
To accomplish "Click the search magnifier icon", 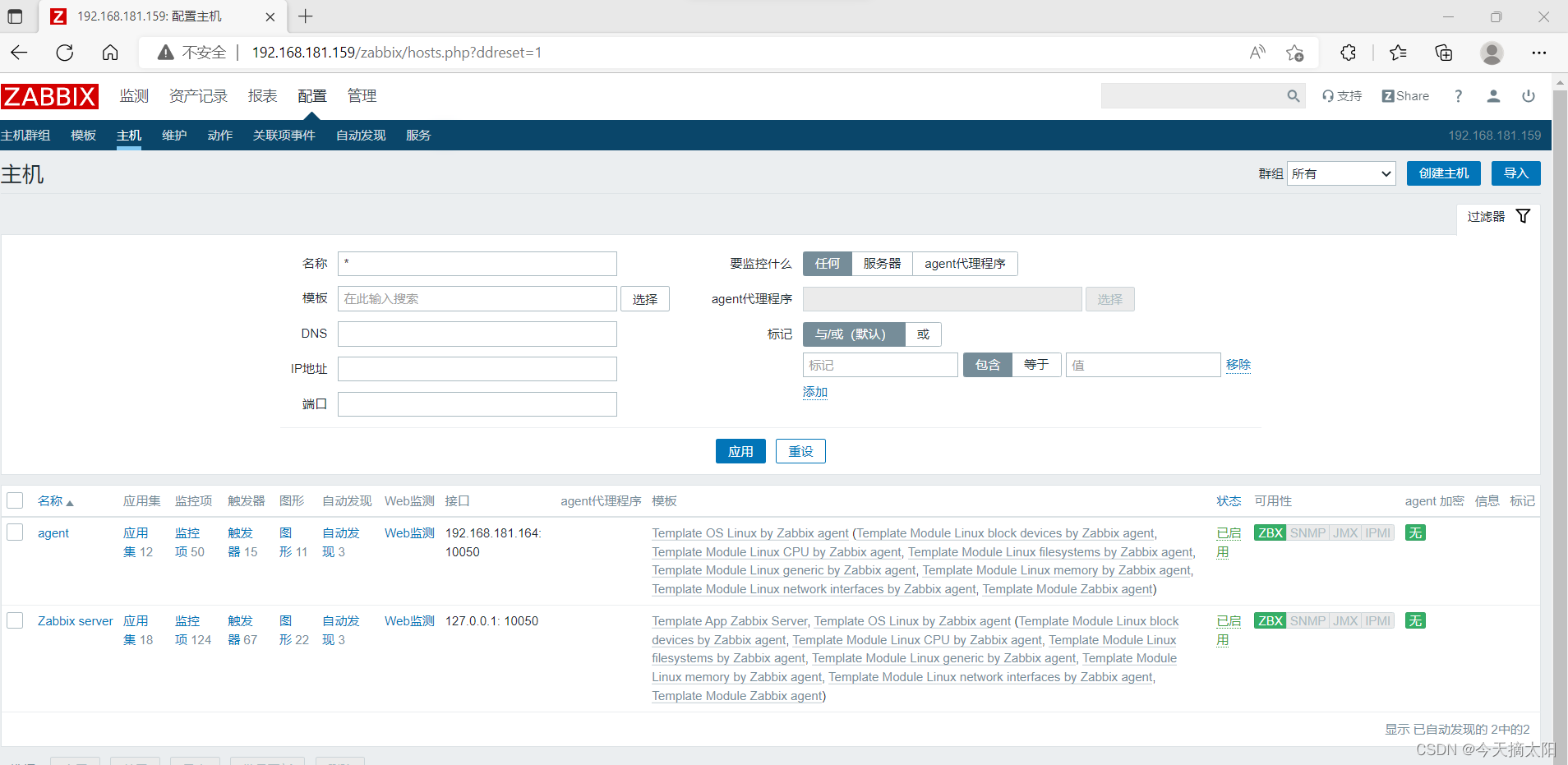I will point(1294,96).
